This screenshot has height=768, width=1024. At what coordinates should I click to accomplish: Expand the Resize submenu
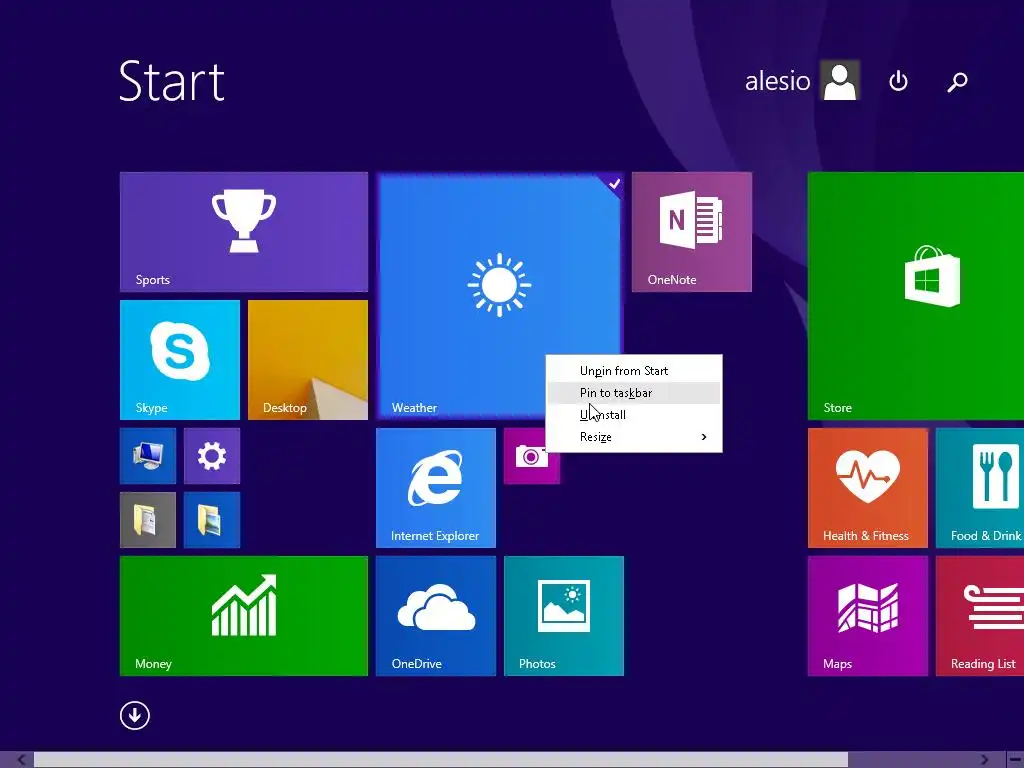pos(633,437)
